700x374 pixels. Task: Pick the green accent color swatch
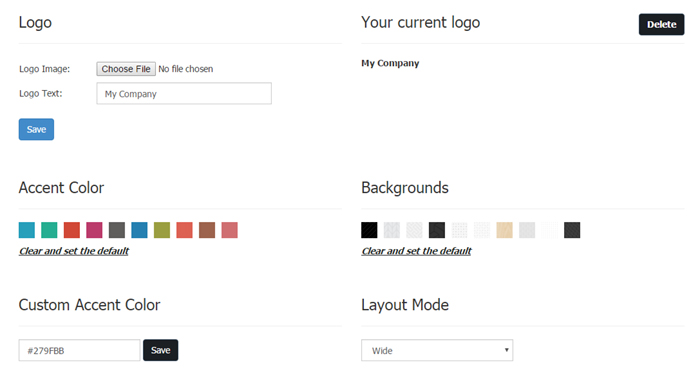tap(49, 230)
